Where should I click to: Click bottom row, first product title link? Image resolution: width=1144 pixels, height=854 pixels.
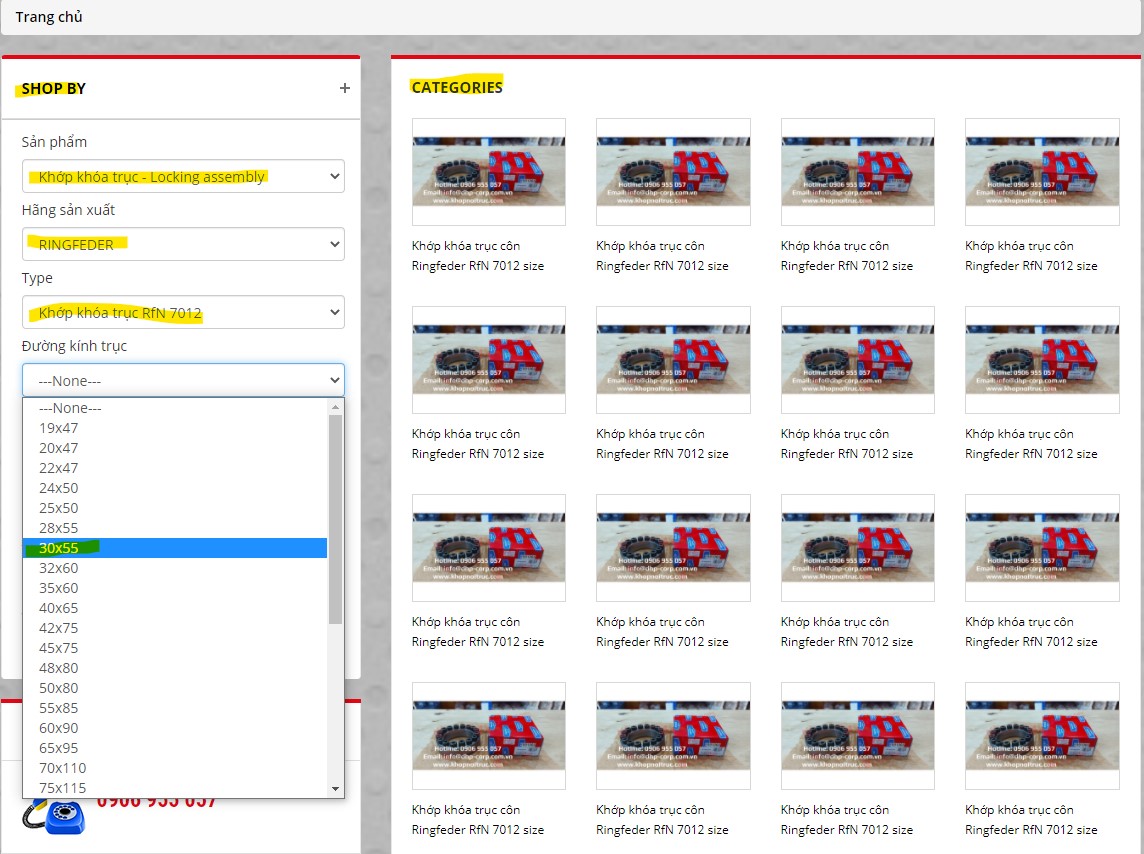(x=478, y=820)
